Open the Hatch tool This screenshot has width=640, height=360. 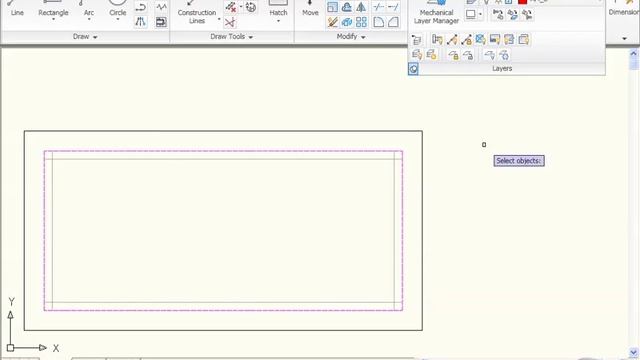[x=278, y=10]
